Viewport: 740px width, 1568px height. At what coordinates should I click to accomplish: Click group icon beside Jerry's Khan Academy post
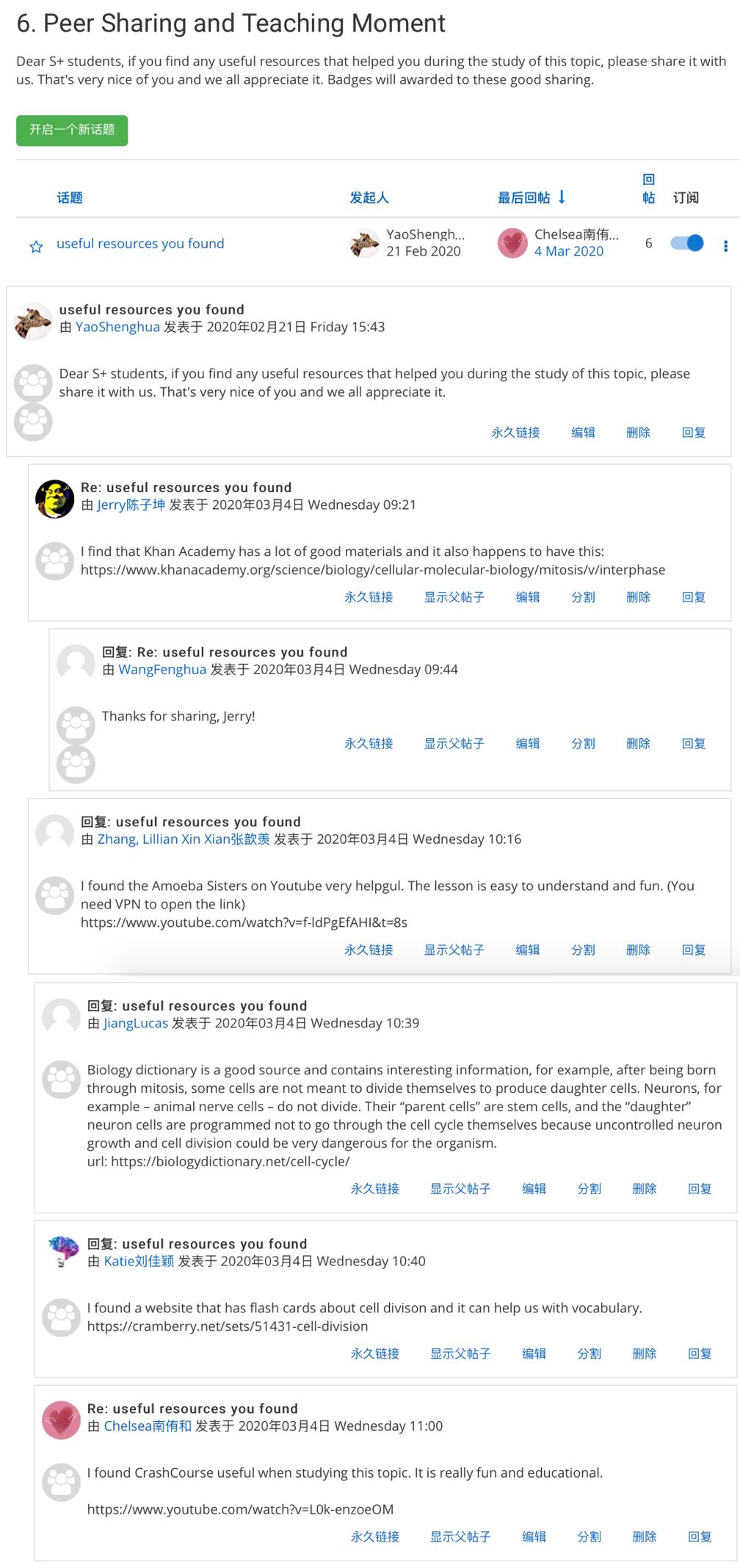tap(55, 561)
